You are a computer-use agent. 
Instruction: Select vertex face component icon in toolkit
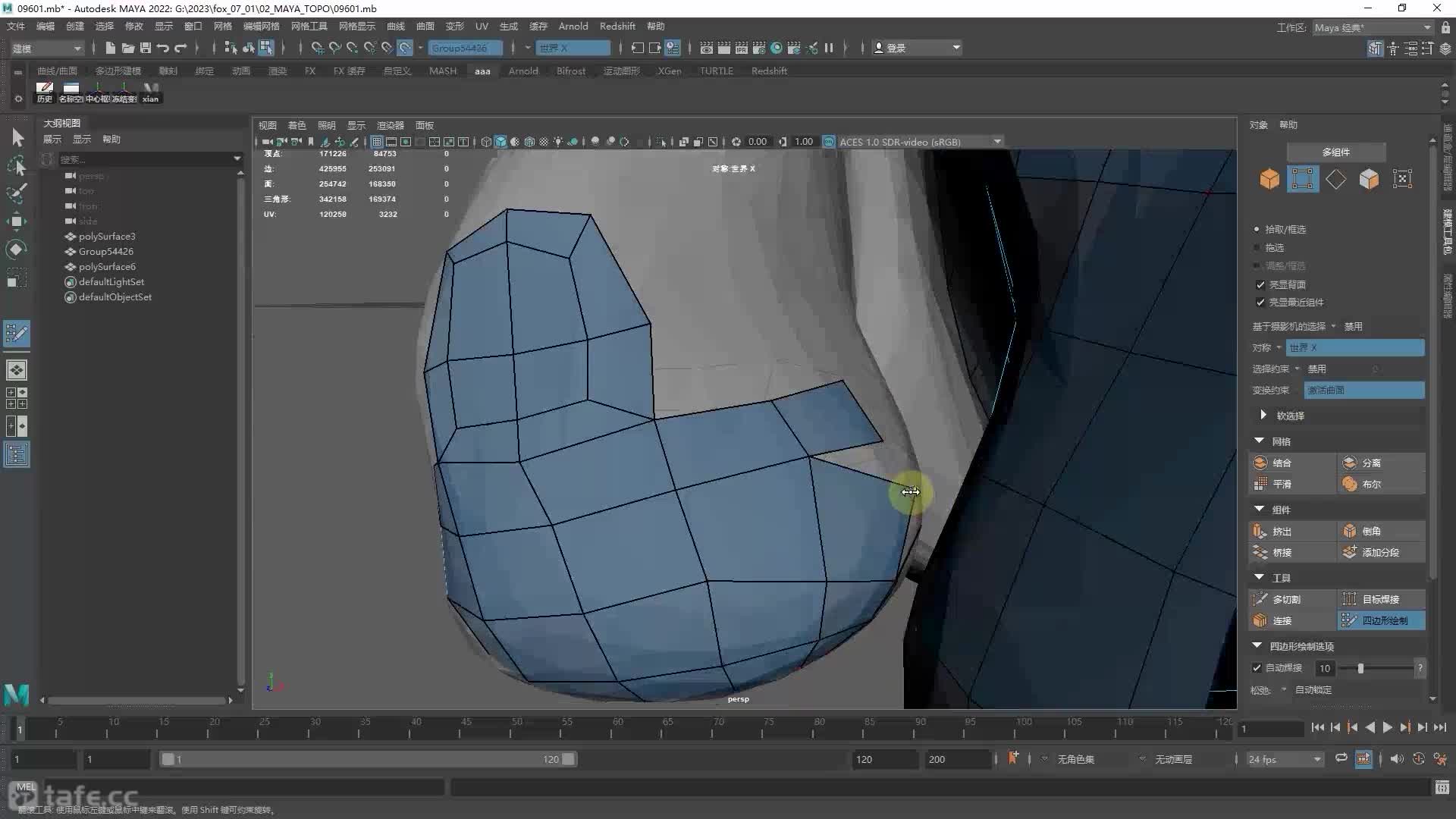pyautogui.click(x=1302, y=179)
